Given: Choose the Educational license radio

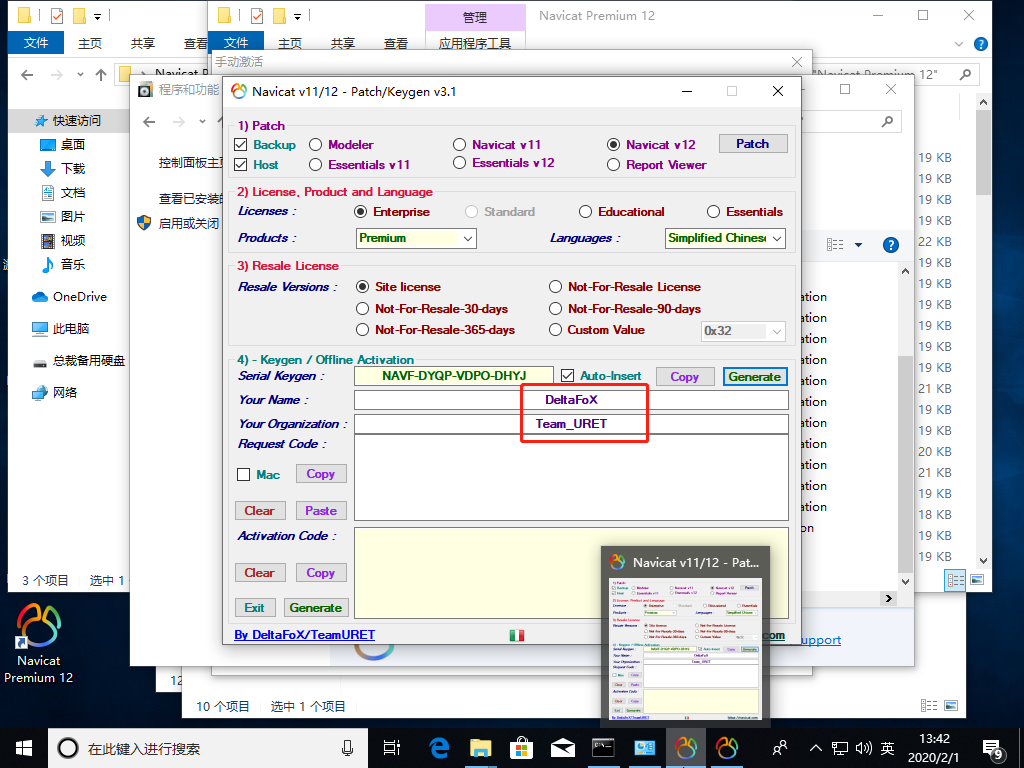Looking at the screenshot, I should [586, 212].
